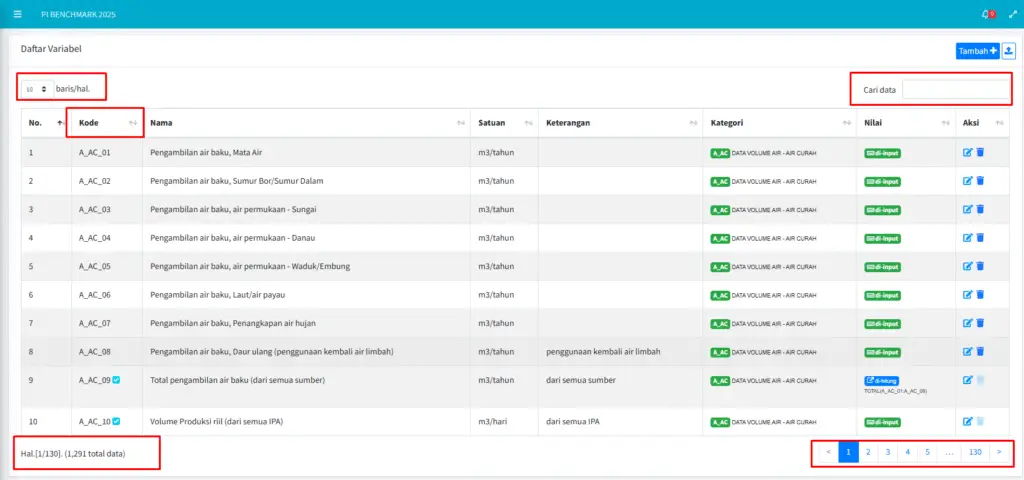The height and width of the screenshot is (480, 1024).
Task: Click the di-hitung badge in row 9
Action: 882,381
